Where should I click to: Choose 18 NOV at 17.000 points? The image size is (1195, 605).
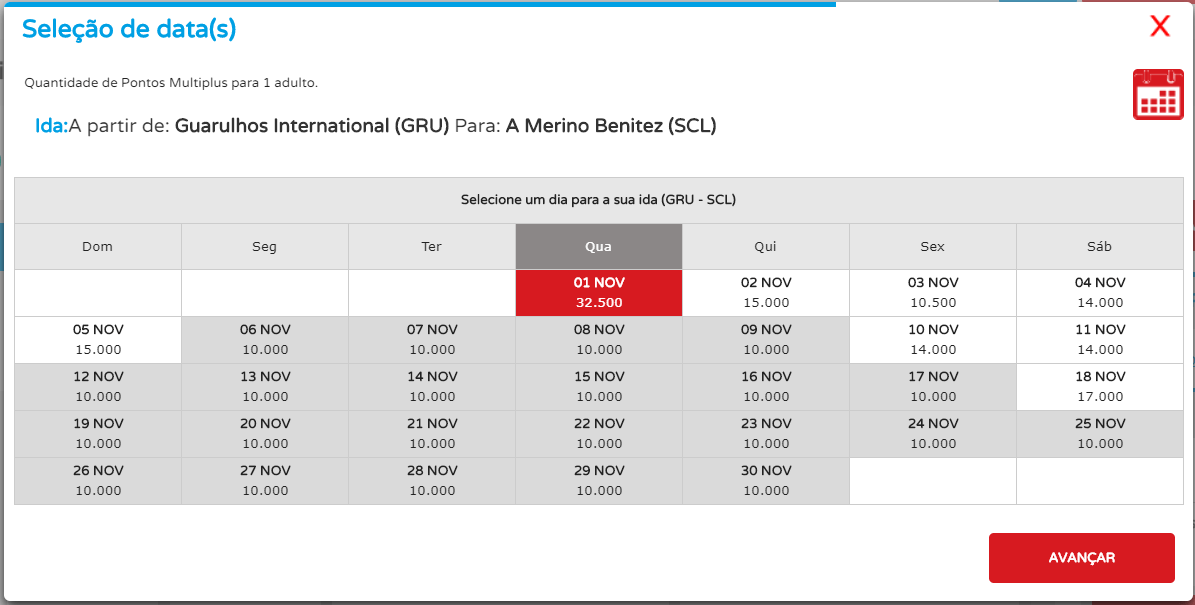[1100, 387]
